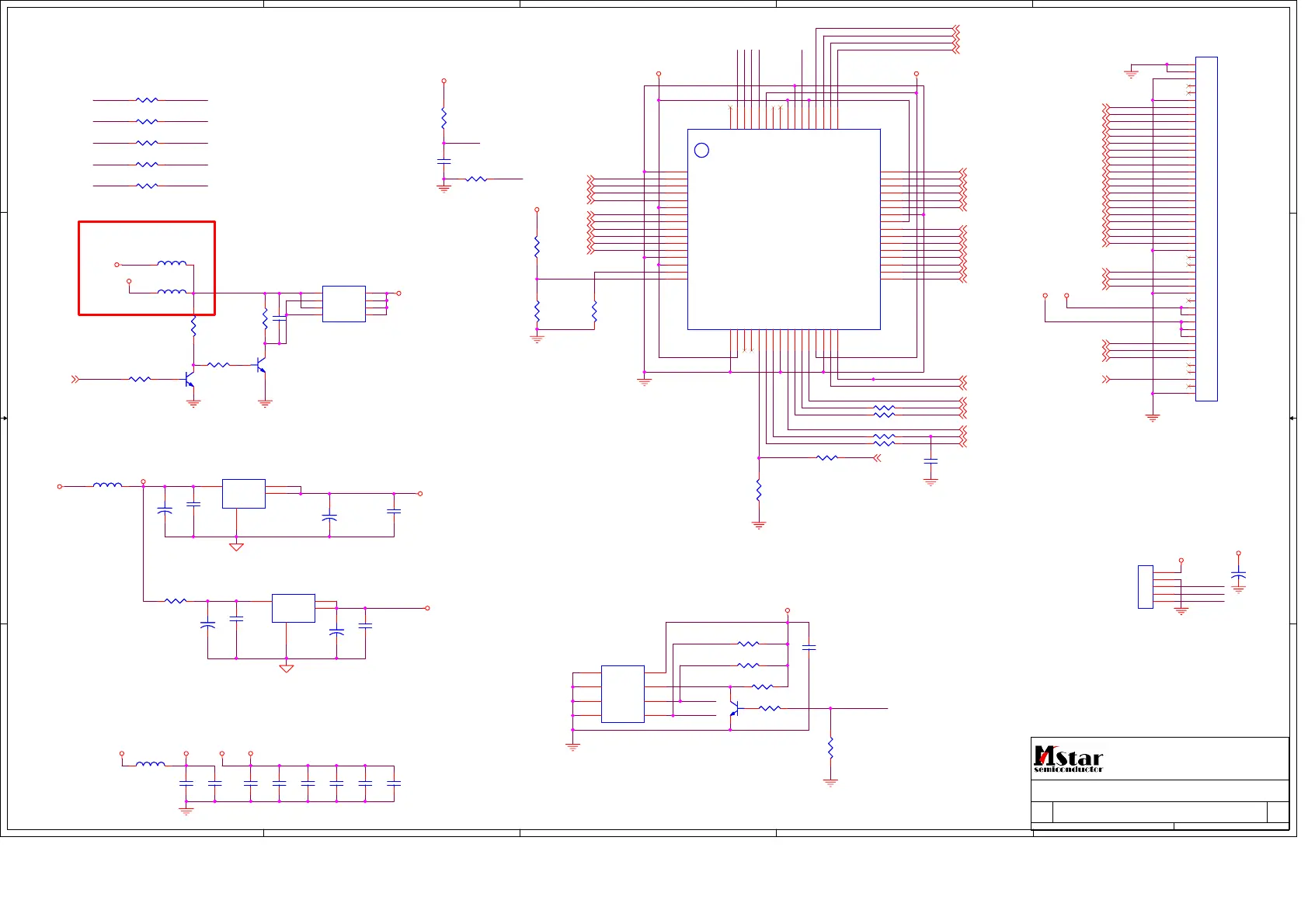The height and width of the screenshot is (924, 1308).
Task: Click ground symbol at top of right connector
Action: (x=1131, y=75)
